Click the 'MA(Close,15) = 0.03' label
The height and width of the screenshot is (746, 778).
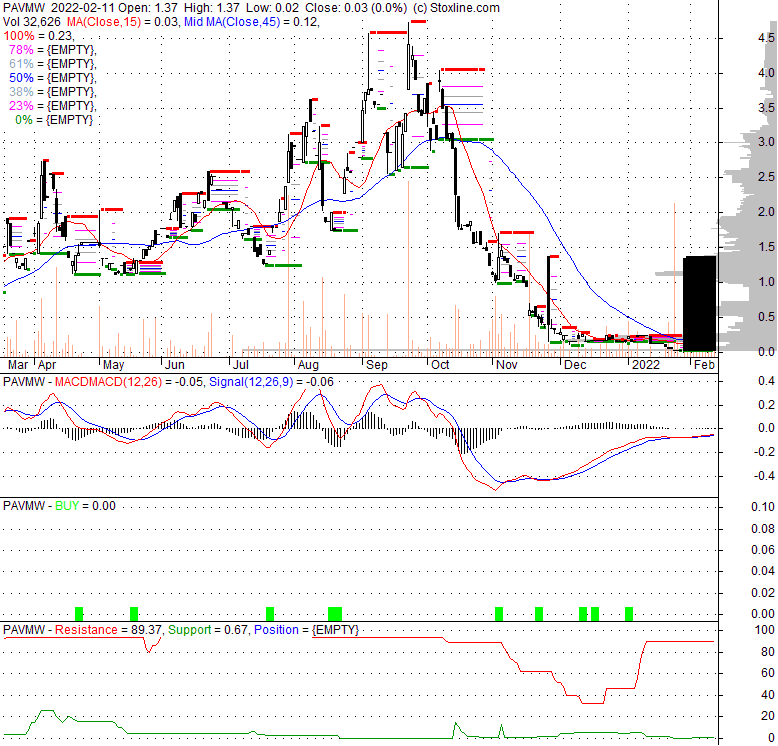click(123, 22)
